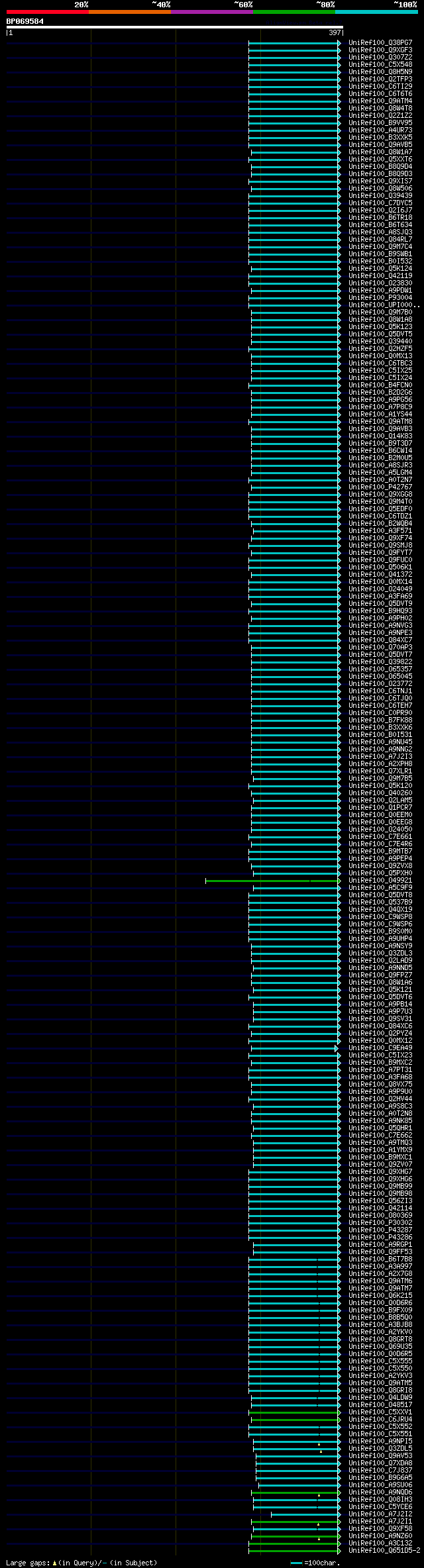Click hit label UniRef100_Q8W506

pyautogui.click(x=380, y=188)
